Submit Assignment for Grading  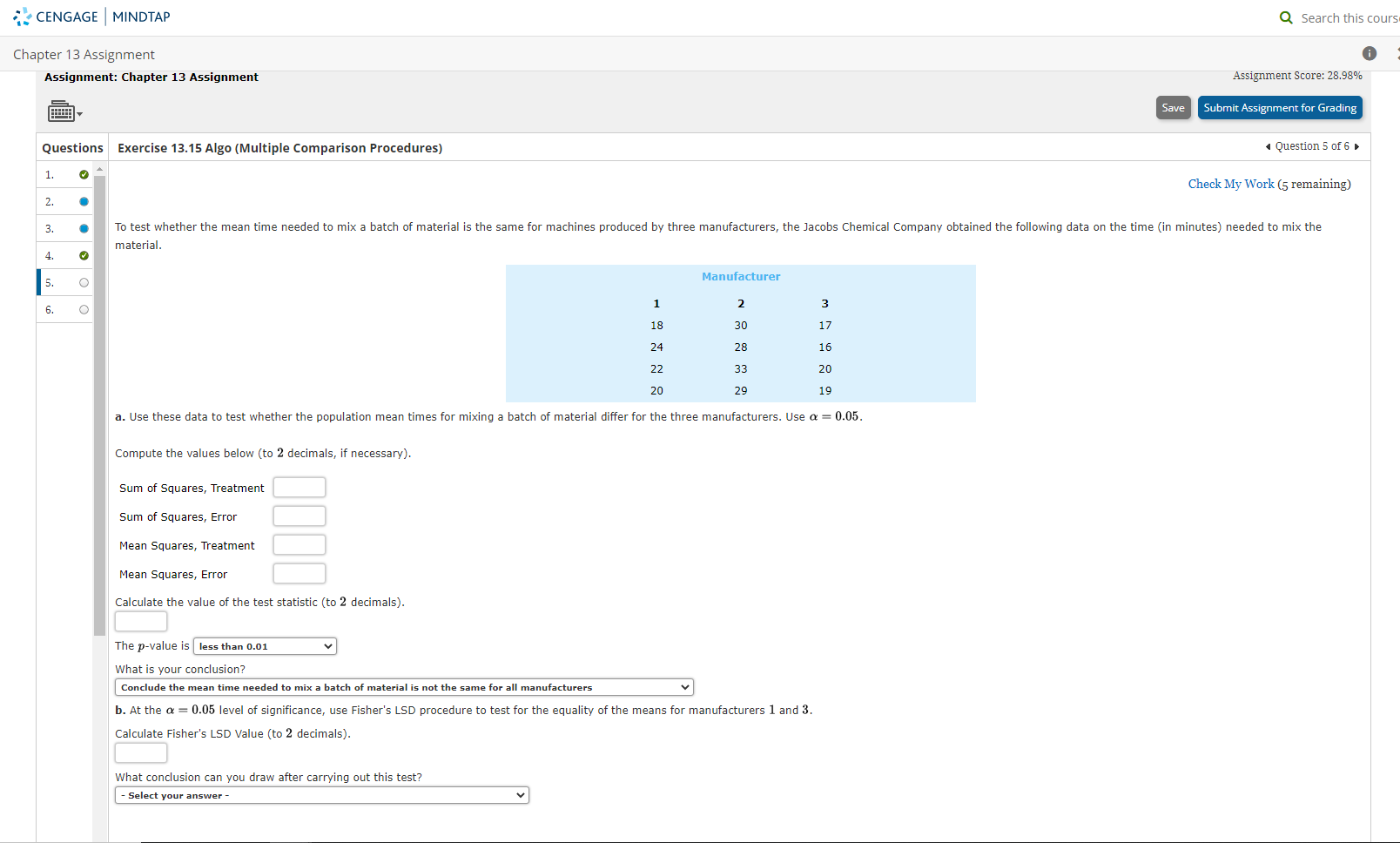(x=1280, y=108)
